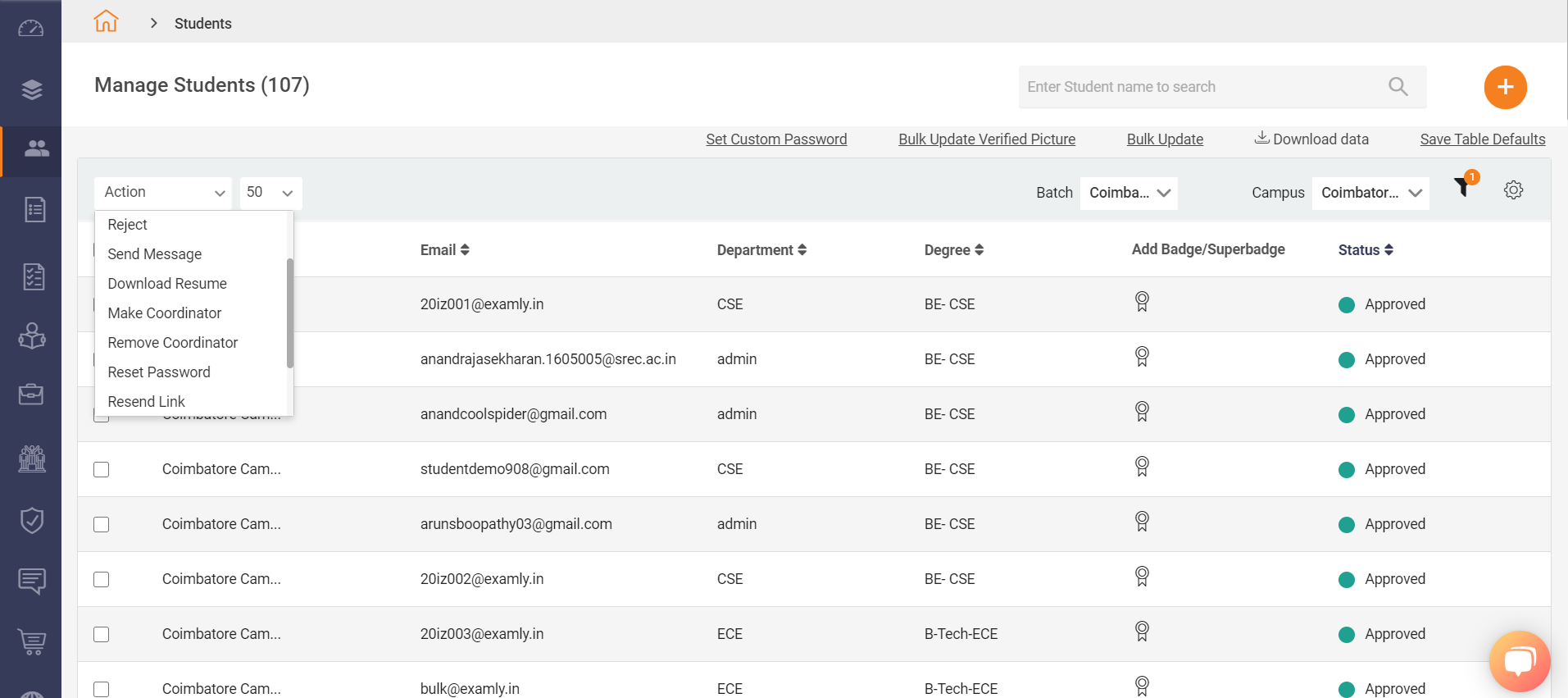Add a student with the orange plus button
The height and width of the screenshot is (698, 1568).
pyautogui.click(x=1505, y=87)
